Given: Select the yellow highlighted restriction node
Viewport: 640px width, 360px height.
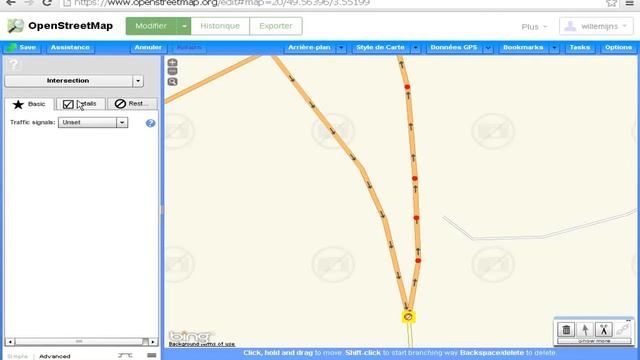Looking at the screenshot, I should pyautogui.click(x=408, y=317).
